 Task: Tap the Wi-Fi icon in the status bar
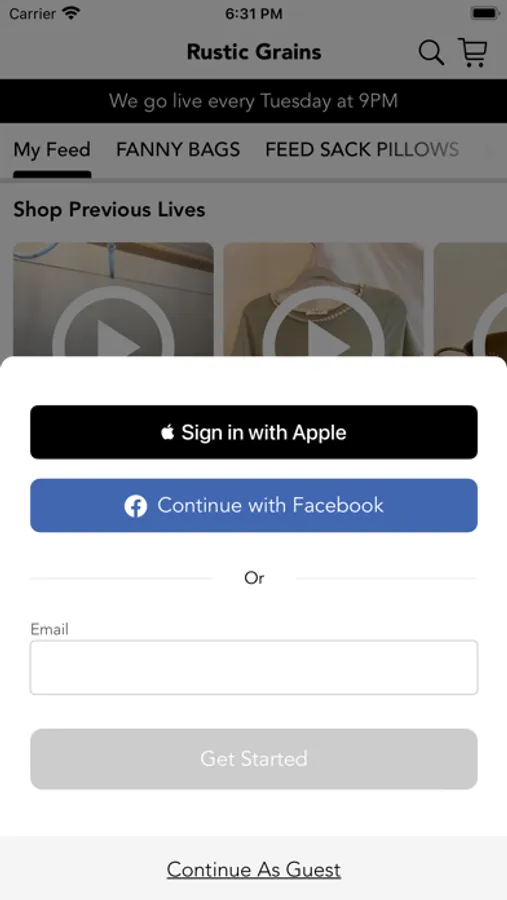[72, 13]
